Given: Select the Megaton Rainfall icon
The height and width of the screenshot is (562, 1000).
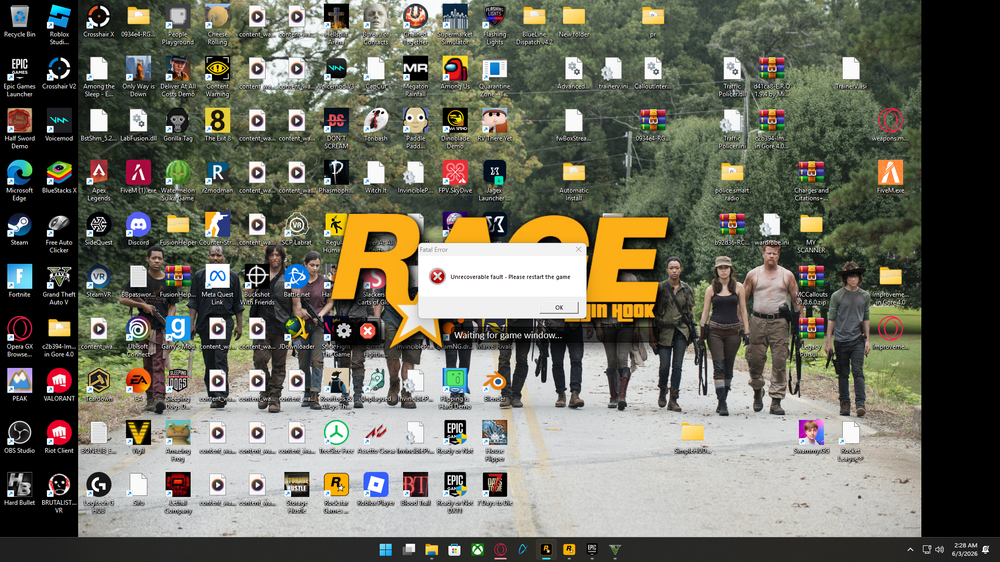Looking at the screenshot, I should click(415, 77).
